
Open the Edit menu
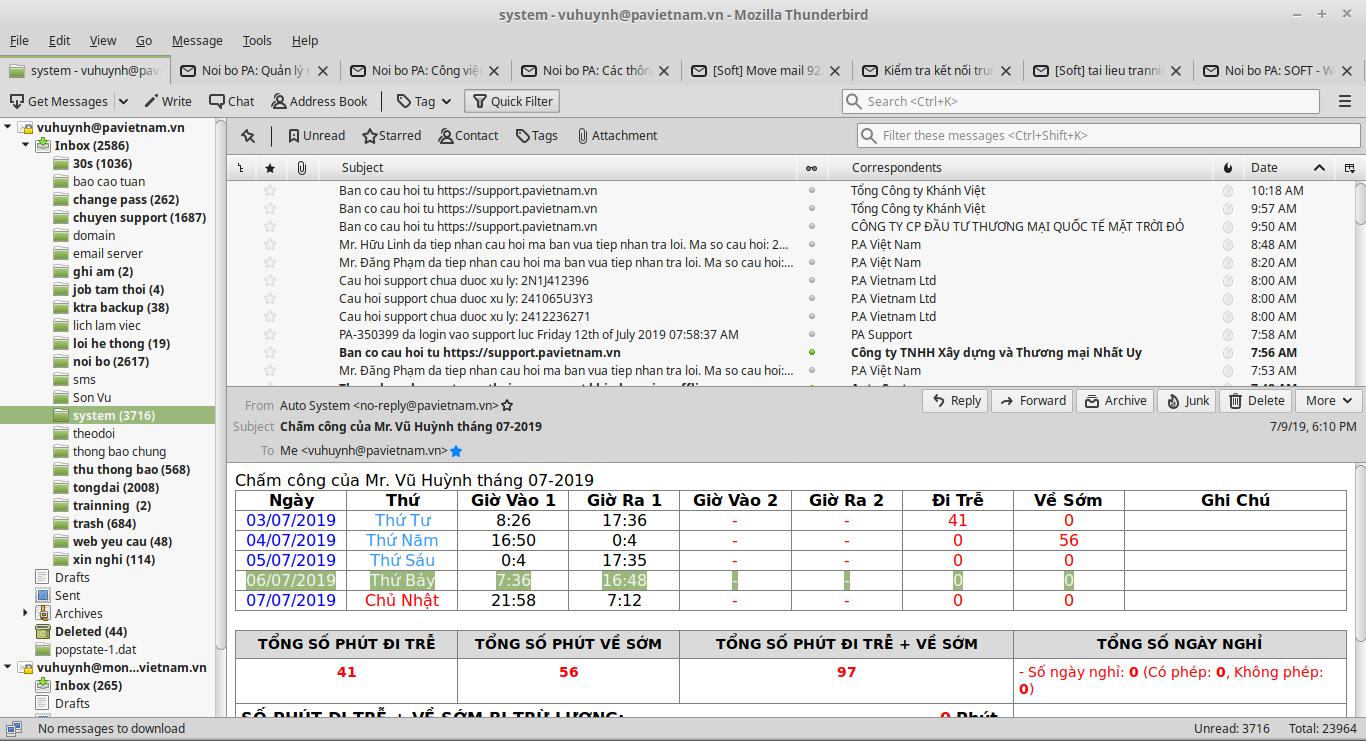pos(60,41)
